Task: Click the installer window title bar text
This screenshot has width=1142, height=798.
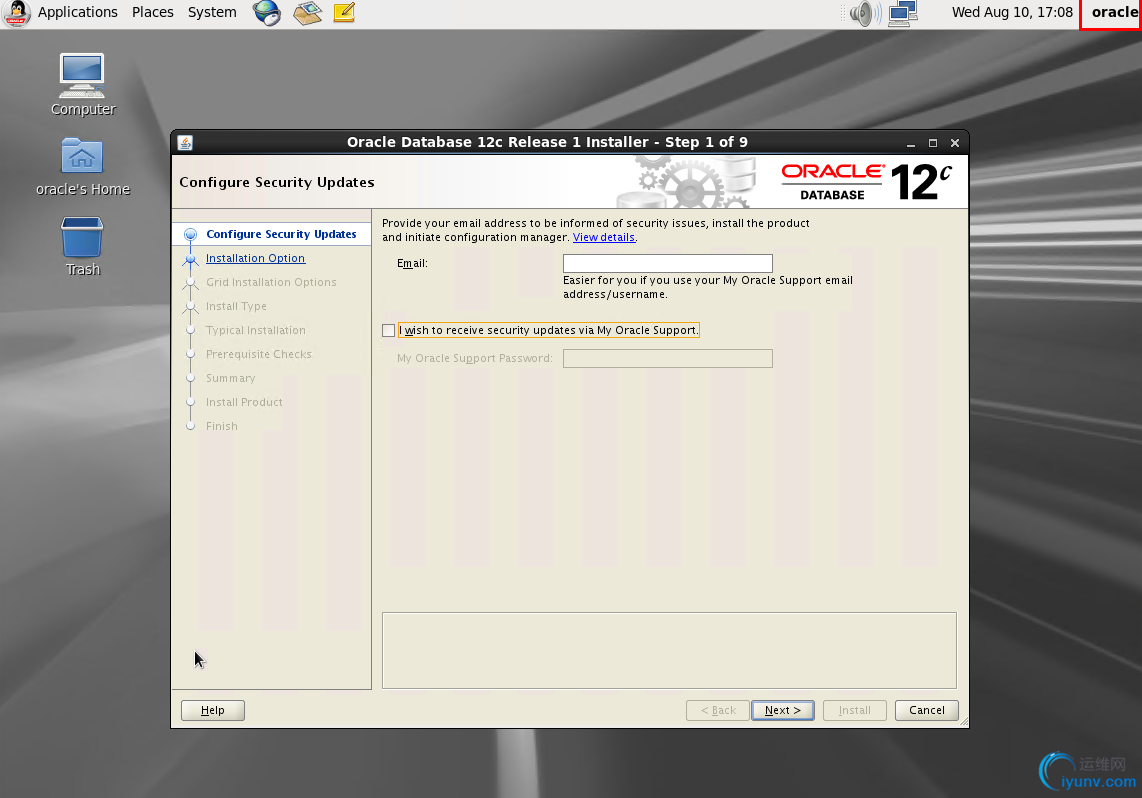Action: 547,142
